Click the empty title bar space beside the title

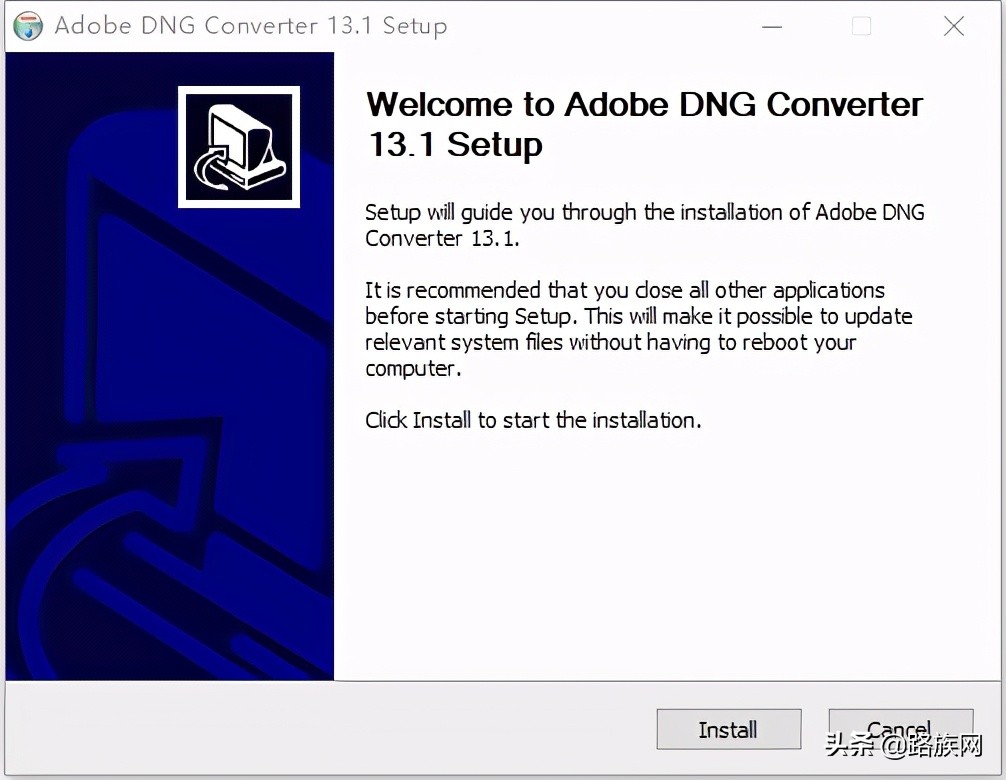point(600,27)
